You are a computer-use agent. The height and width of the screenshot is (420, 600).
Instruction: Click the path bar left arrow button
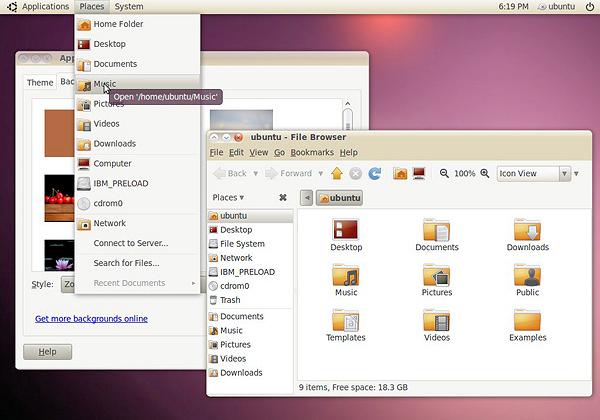click(306, 198)
